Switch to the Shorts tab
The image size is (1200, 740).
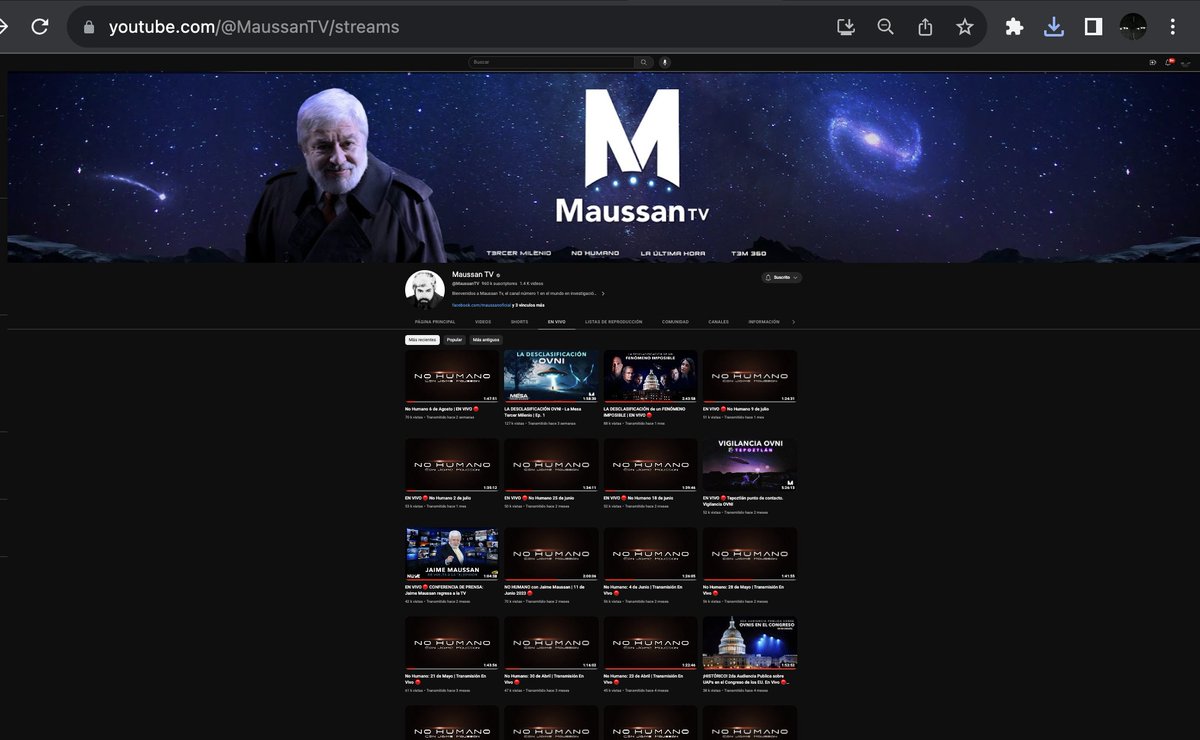click(519, 322)
